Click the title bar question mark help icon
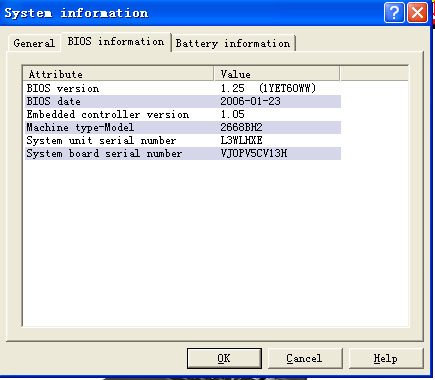Viewport: 435px width, 380px height. tap(394, 13)
